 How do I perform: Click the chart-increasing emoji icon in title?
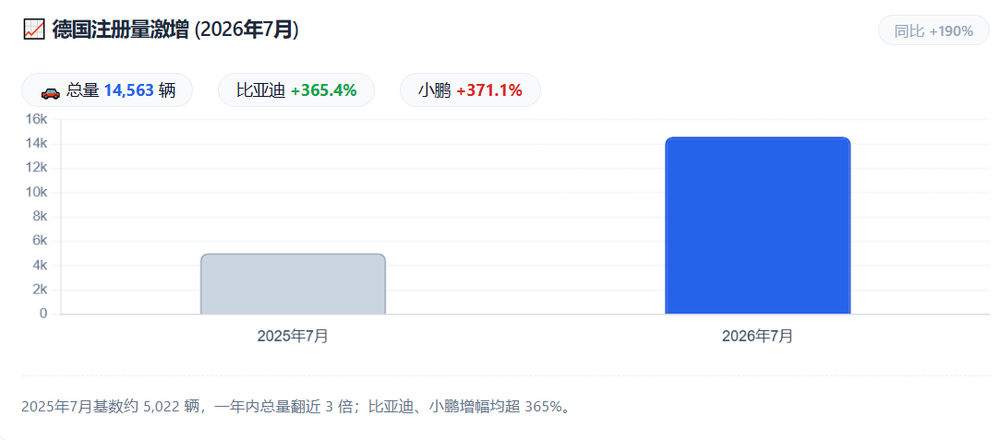coord(33,29)
